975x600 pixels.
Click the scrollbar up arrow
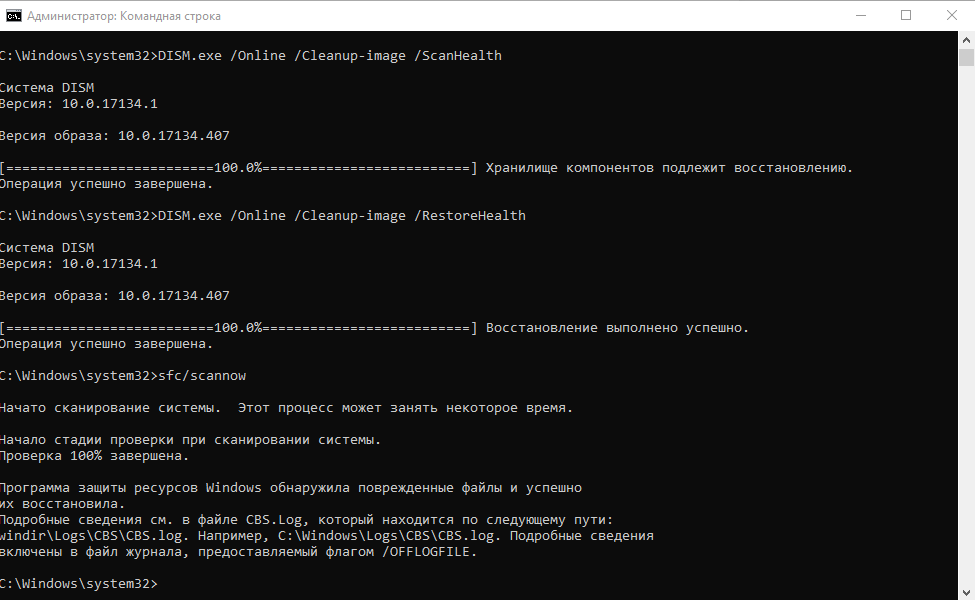pos(966,40)
